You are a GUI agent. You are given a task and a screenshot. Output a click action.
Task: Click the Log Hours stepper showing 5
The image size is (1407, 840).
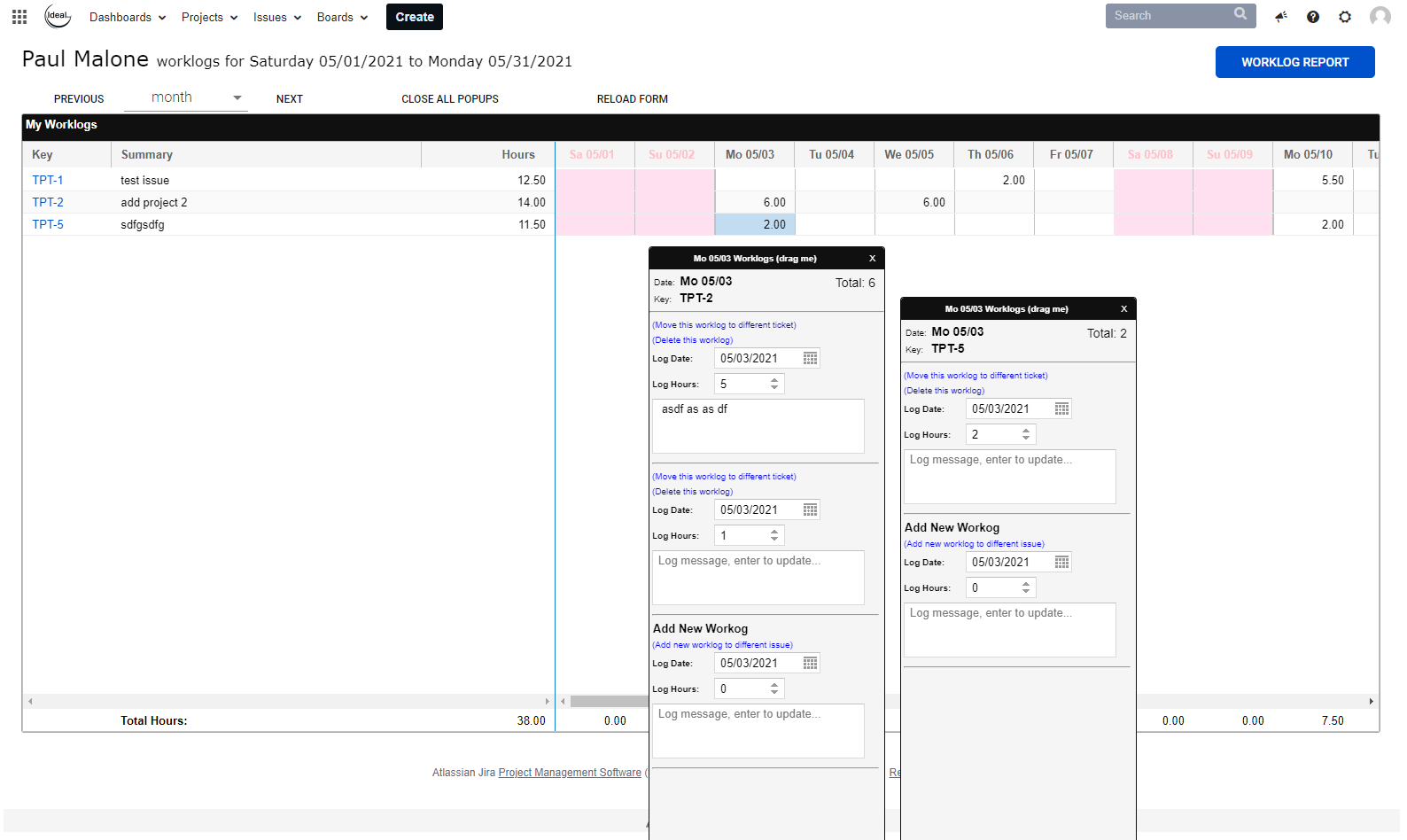[x=774, y=385]
